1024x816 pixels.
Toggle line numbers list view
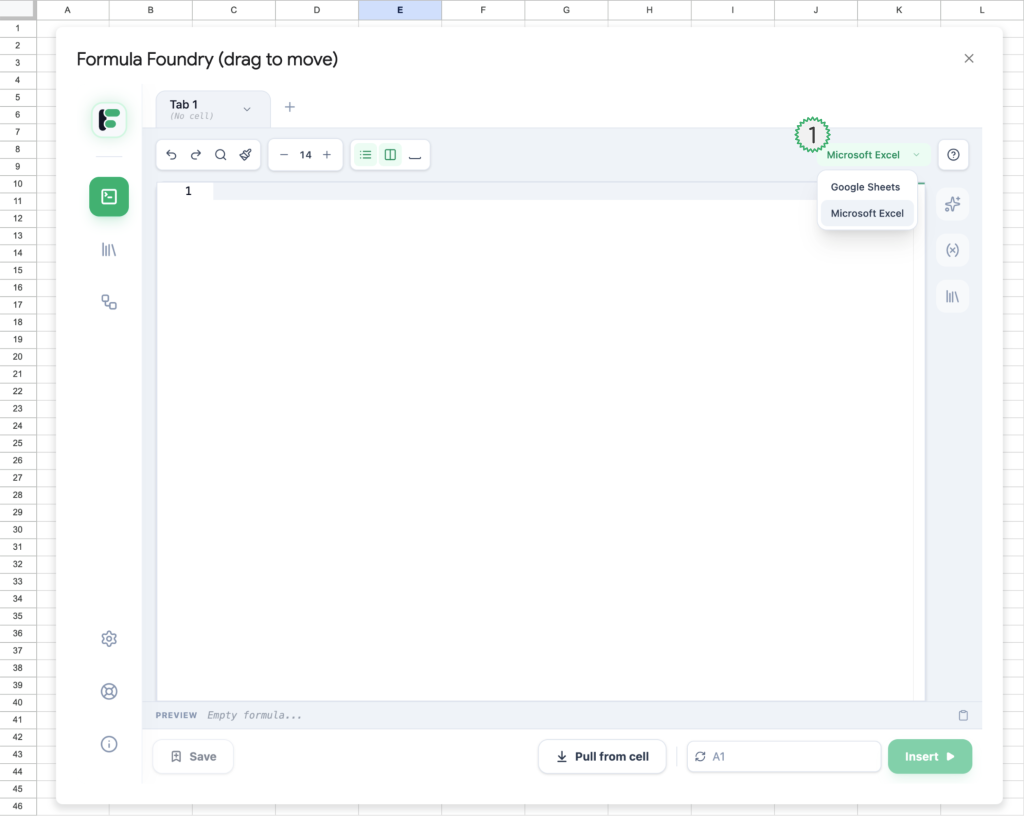pos(366,155)
